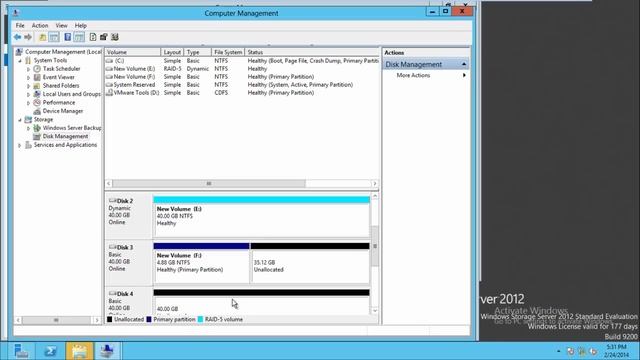
Task: Expand the Event Viewer node
Action: pyautogui.click(x=29, y=78)
